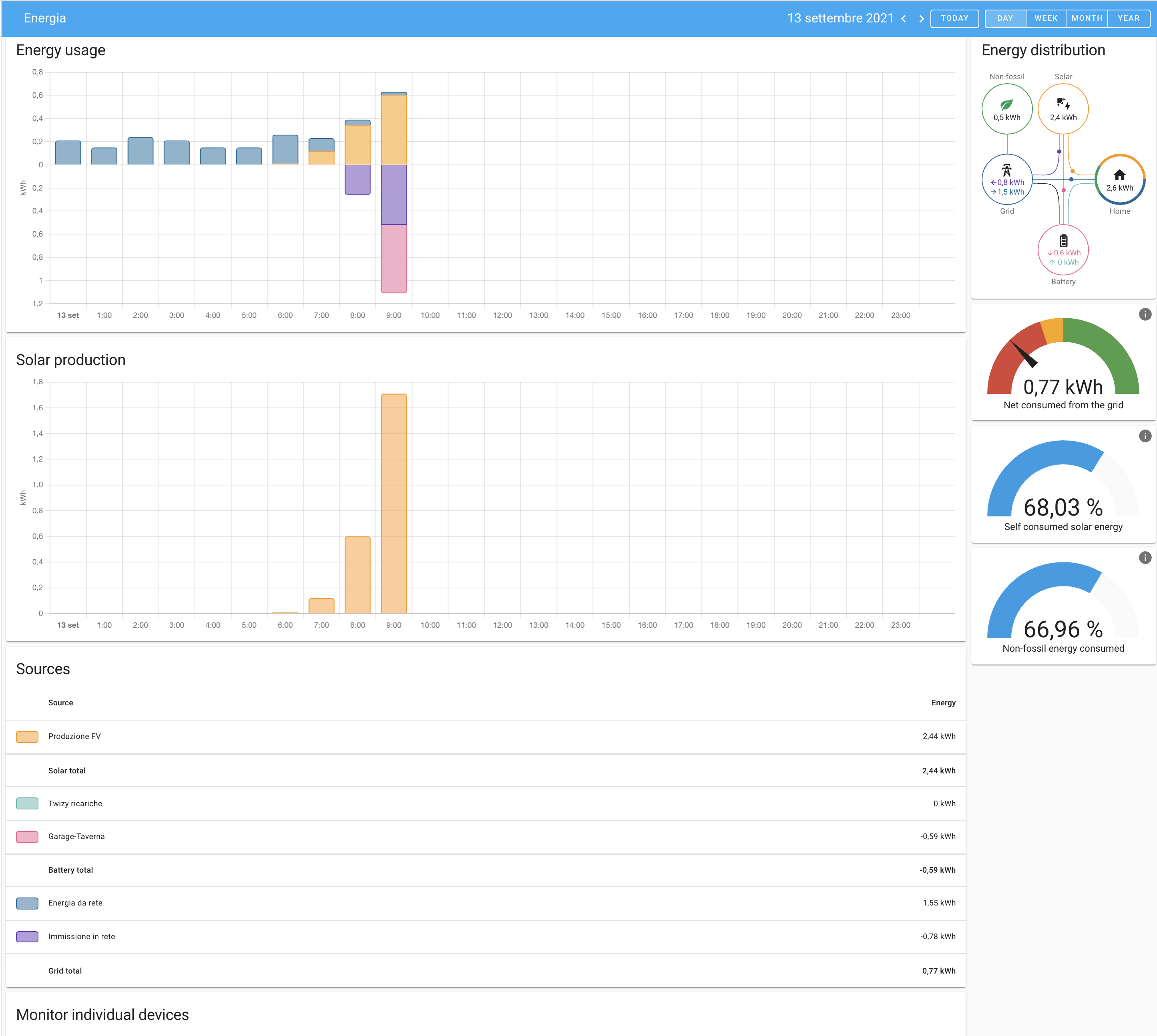
Task: Select the YEAR period tab
Action: coord(1129,18)
